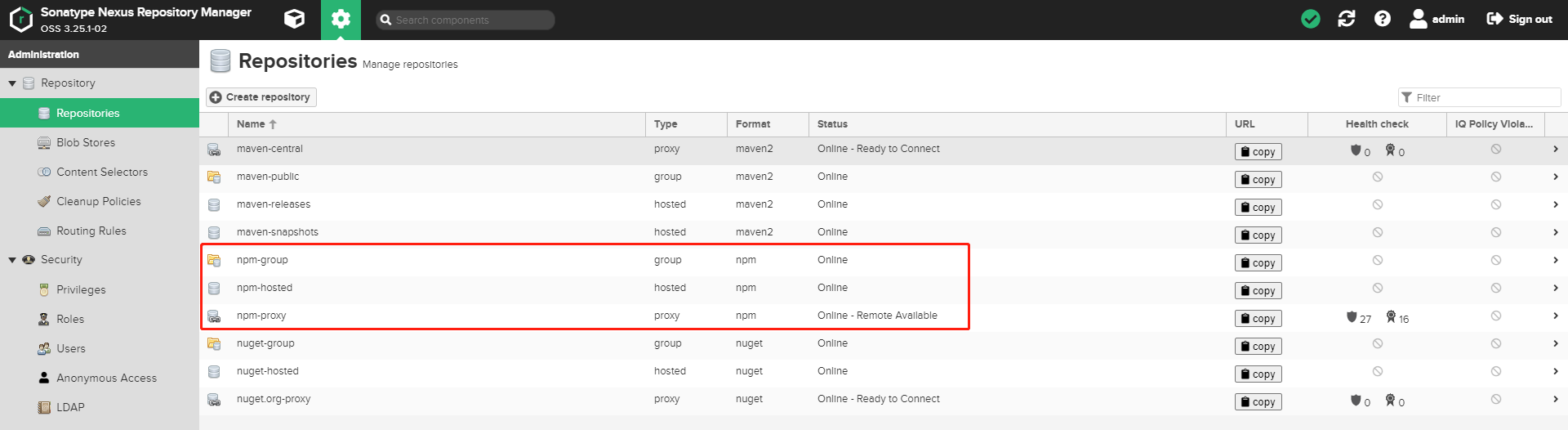The height and width of the screenshot is (430, 1568).
Task: Click the admin user icon
Action: click(1418, 19)
